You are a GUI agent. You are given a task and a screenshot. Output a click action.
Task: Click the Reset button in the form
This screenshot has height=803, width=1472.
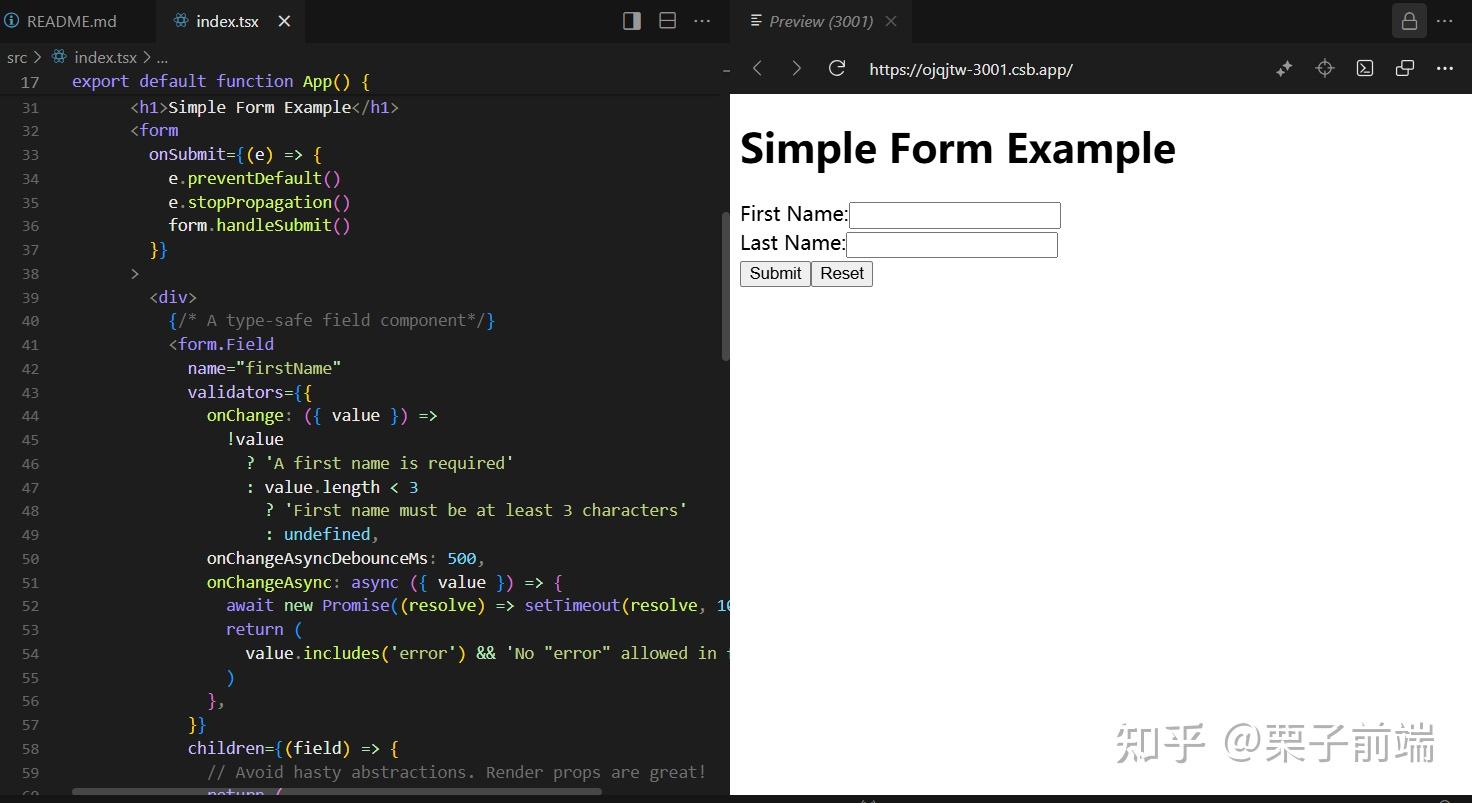[x=841, y=273]
